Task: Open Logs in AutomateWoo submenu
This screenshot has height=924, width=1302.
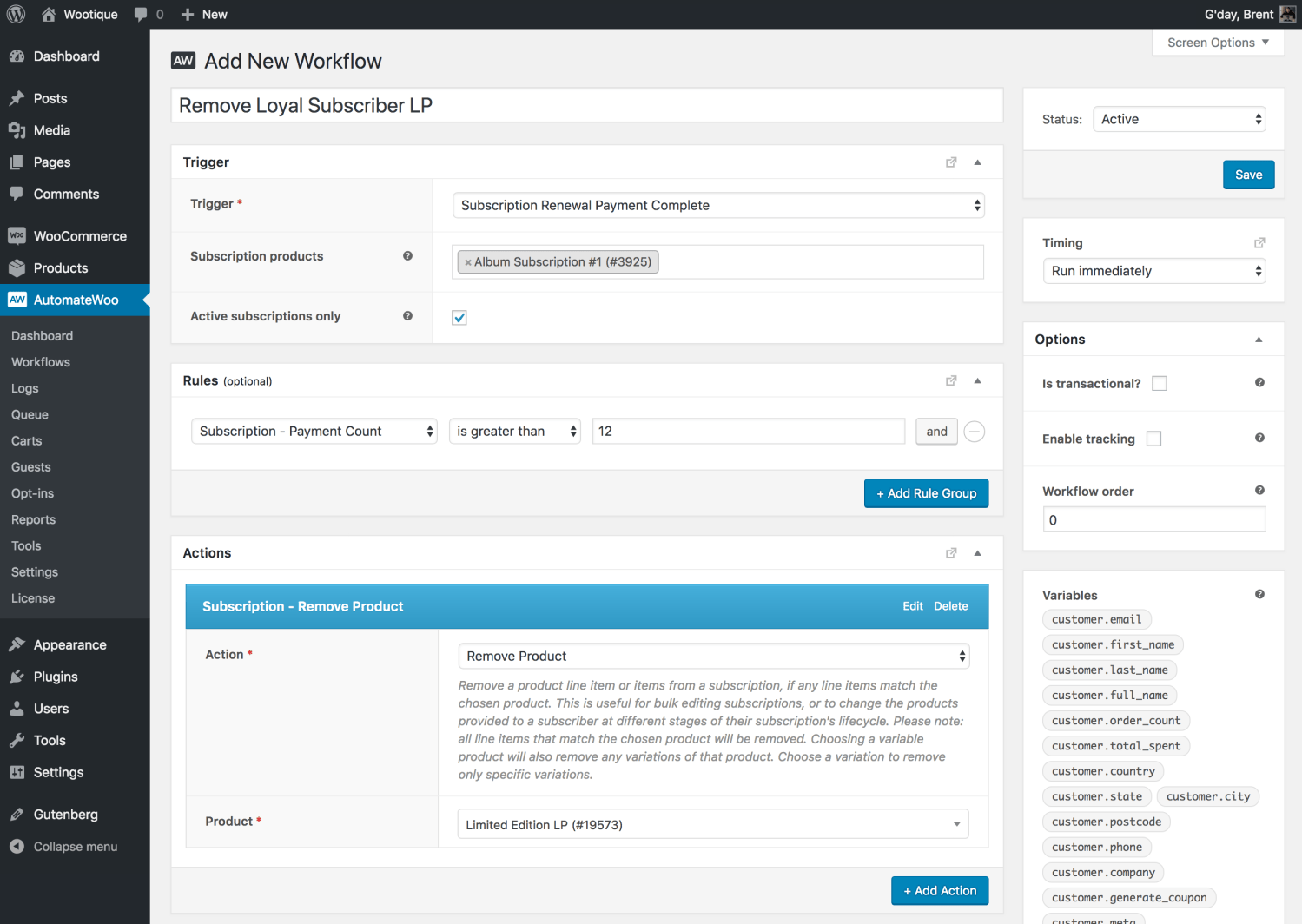Action: coord(25,388)
